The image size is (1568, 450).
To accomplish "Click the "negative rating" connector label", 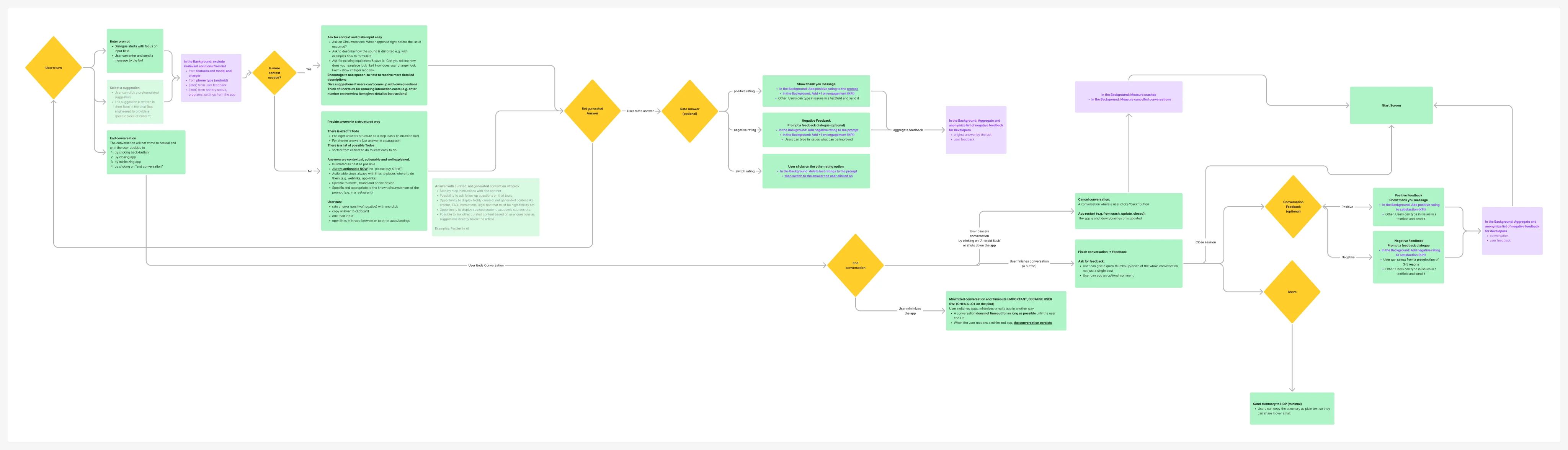I will coord(745,130).
